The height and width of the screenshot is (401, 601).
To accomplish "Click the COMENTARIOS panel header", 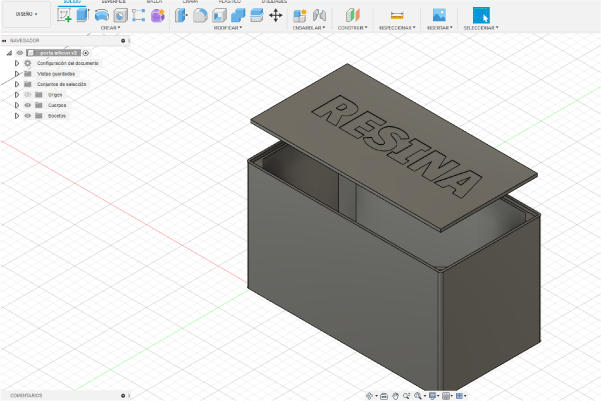I will [x=24, y=396].
